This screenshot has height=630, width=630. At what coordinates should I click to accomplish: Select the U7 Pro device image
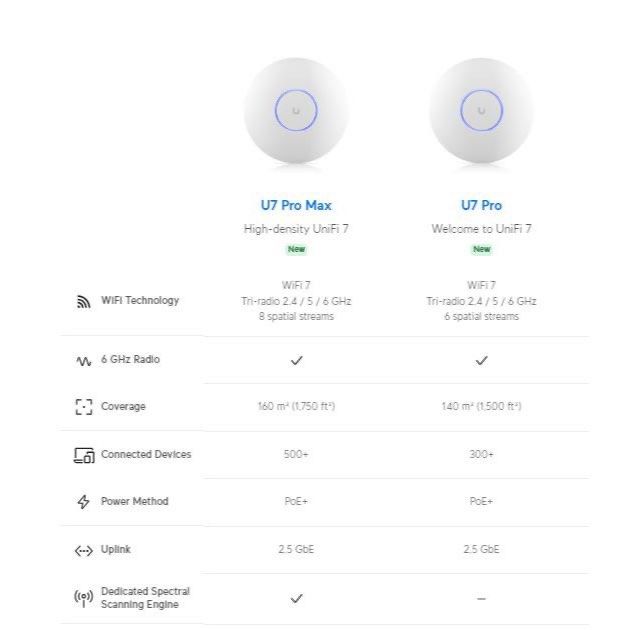pyautogui.click(x=481, y=110)
